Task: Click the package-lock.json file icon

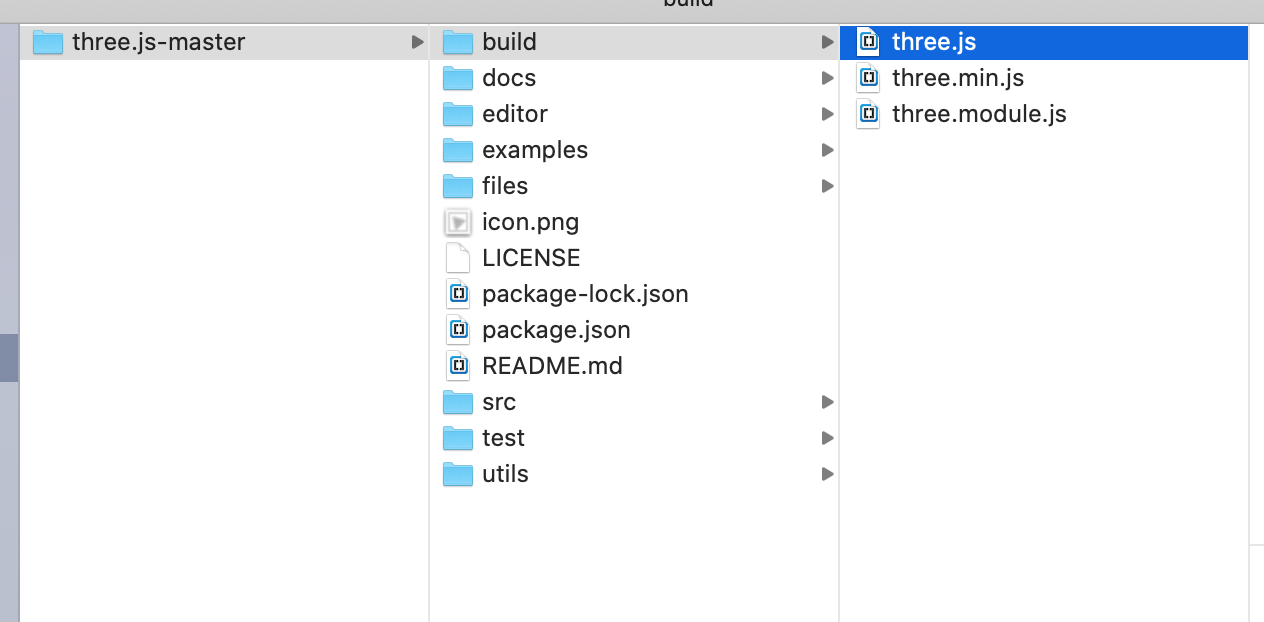Action: click(x=458, y=294)
